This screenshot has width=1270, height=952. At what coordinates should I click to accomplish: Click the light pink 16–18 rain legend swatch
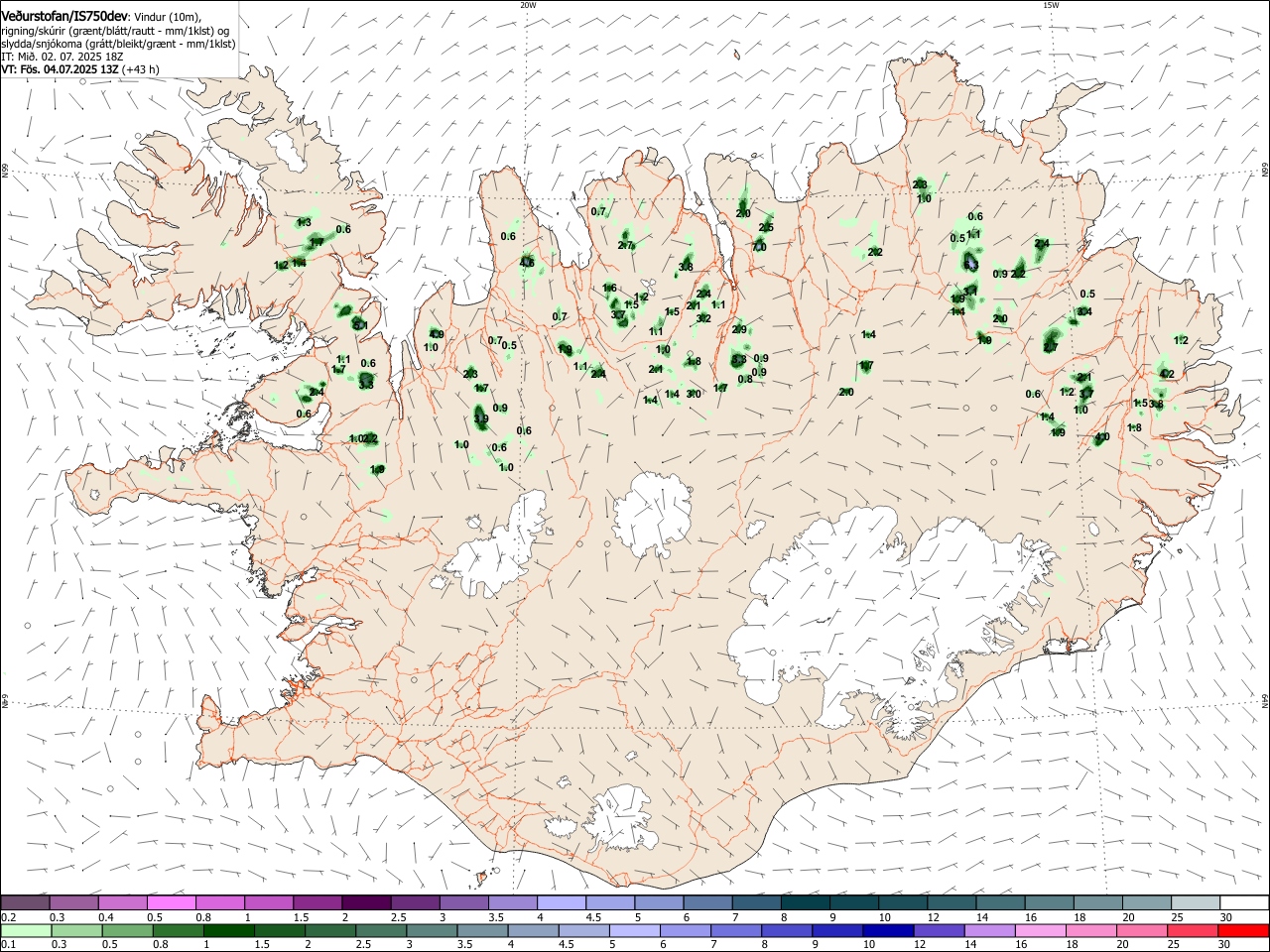click(x=1039, y=931)
